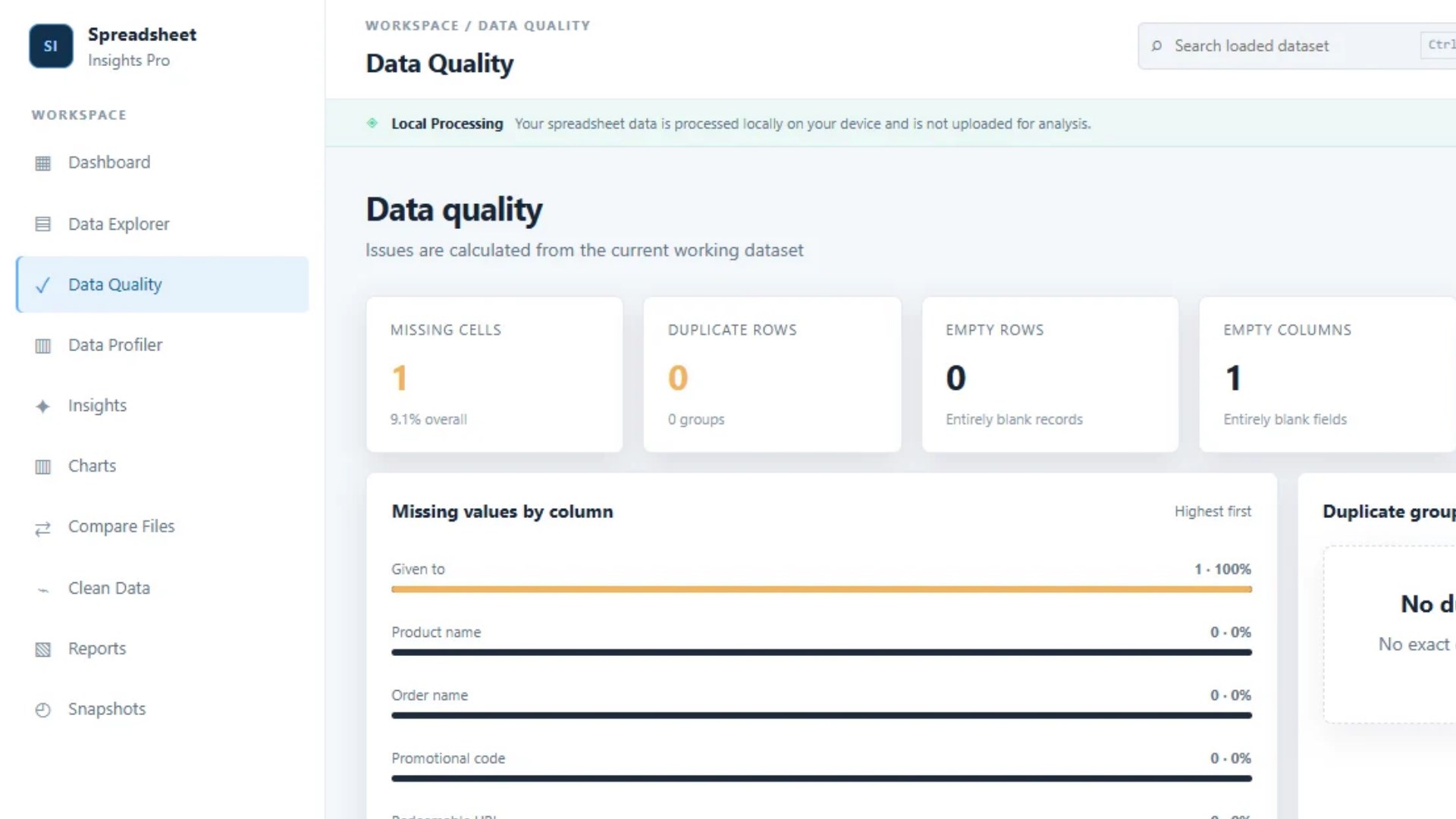Click the Local Processing diamond icon
The height and width of the screenshot is (819, 1456).
click(x=372, y=123)
